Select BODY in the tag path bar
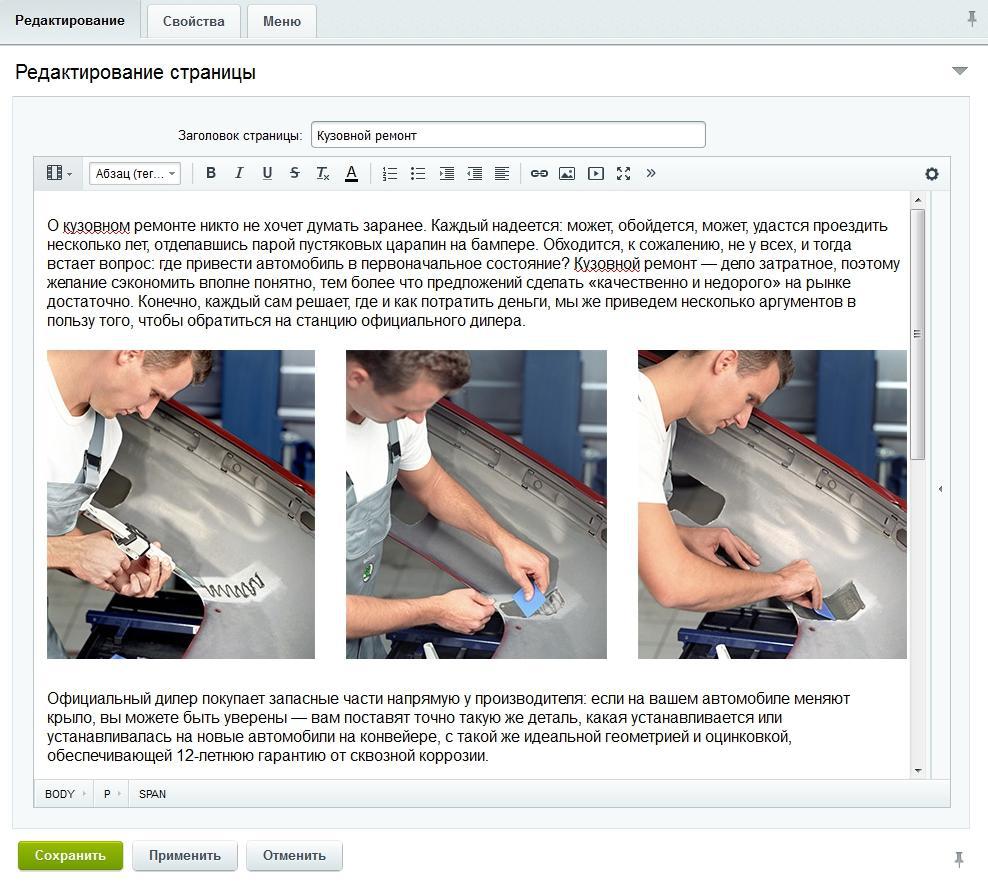Viewport: 988px width, 883px height. point(60,794)
